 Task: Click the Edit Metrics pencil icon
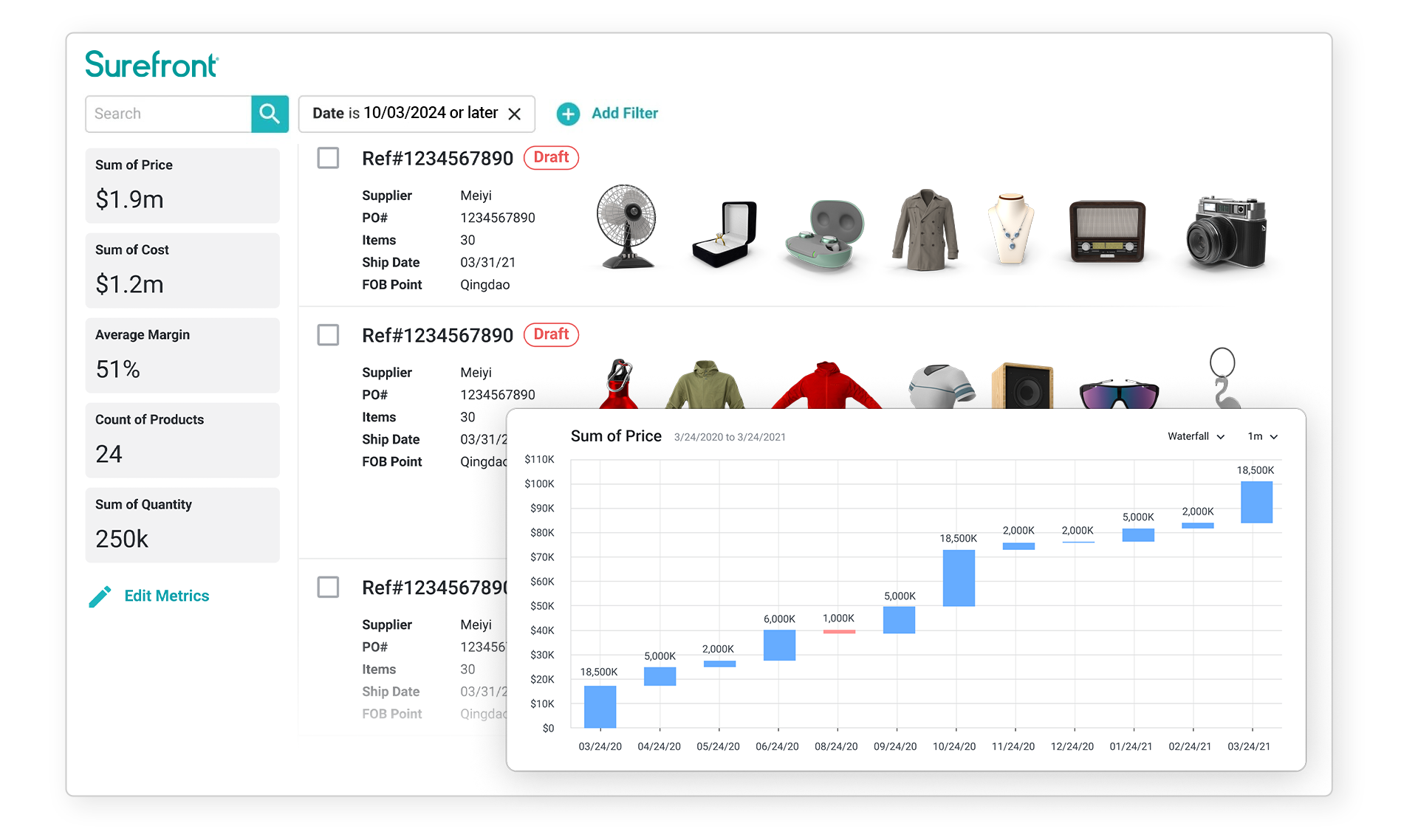pyautogui.click(x=100, y=597)
